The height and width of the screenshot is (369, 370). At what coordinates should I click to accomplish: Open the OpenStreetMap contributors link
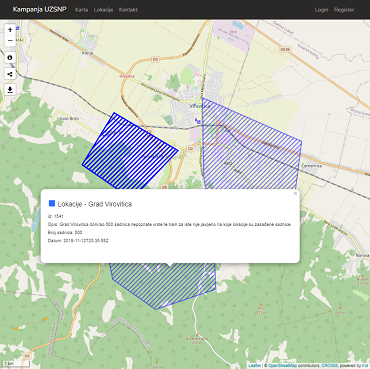[x=282, y=366]
